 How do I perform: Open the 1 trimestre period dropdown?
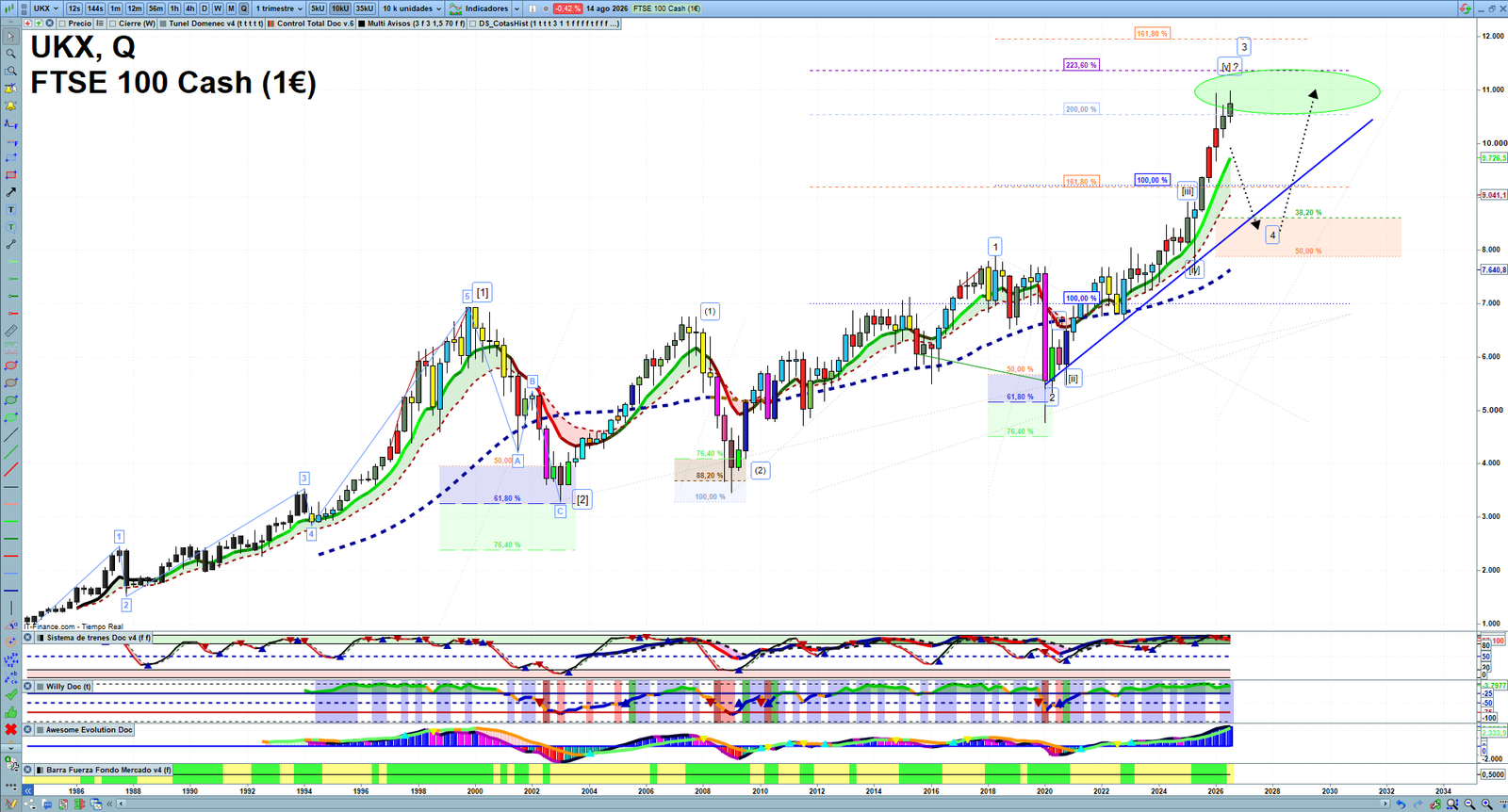pyautogui.click(x=279, y=8)
